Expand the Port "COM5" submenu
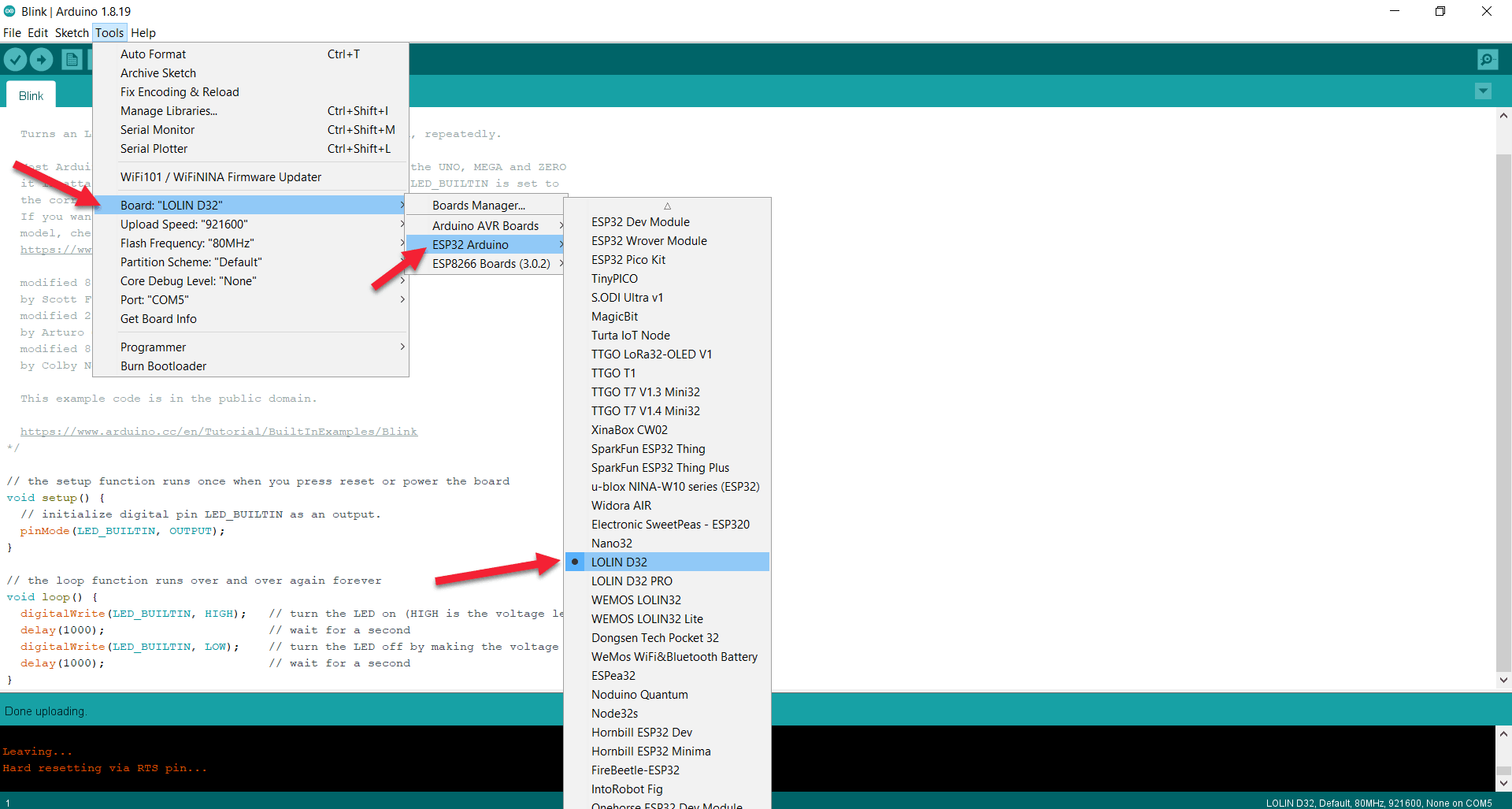 click(250, 300)
